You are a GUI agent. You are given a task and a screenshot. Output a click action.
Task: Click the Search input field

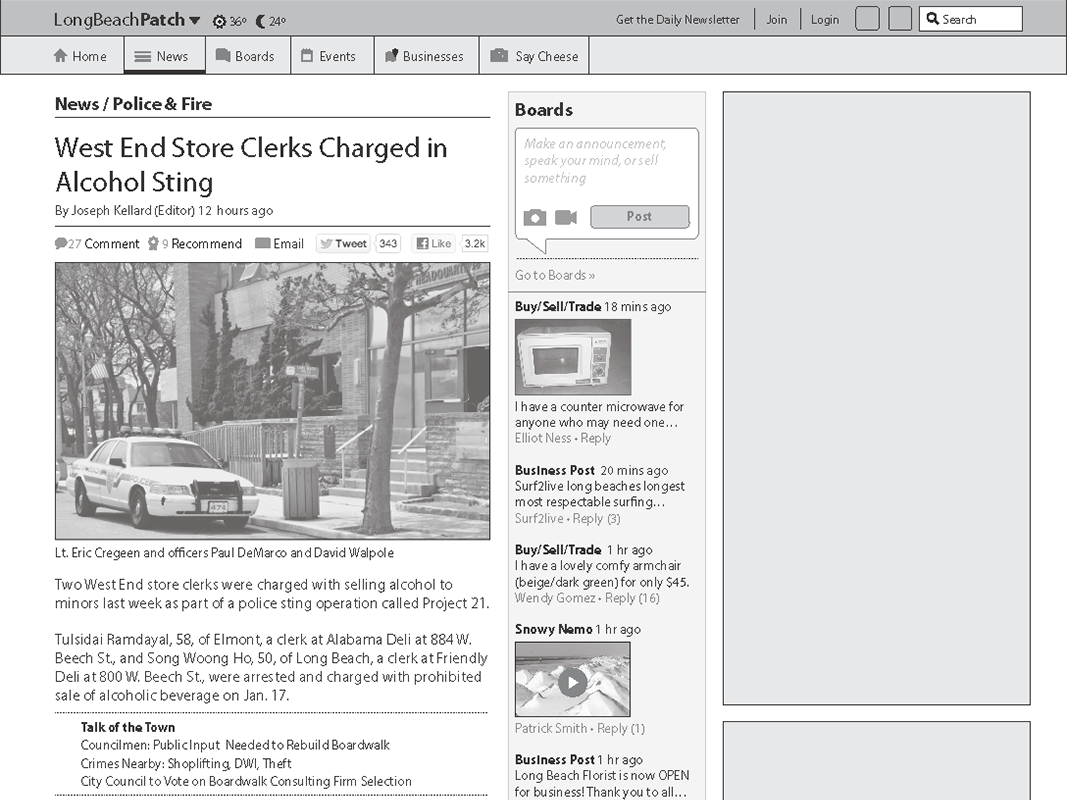(x=970, y=19)
